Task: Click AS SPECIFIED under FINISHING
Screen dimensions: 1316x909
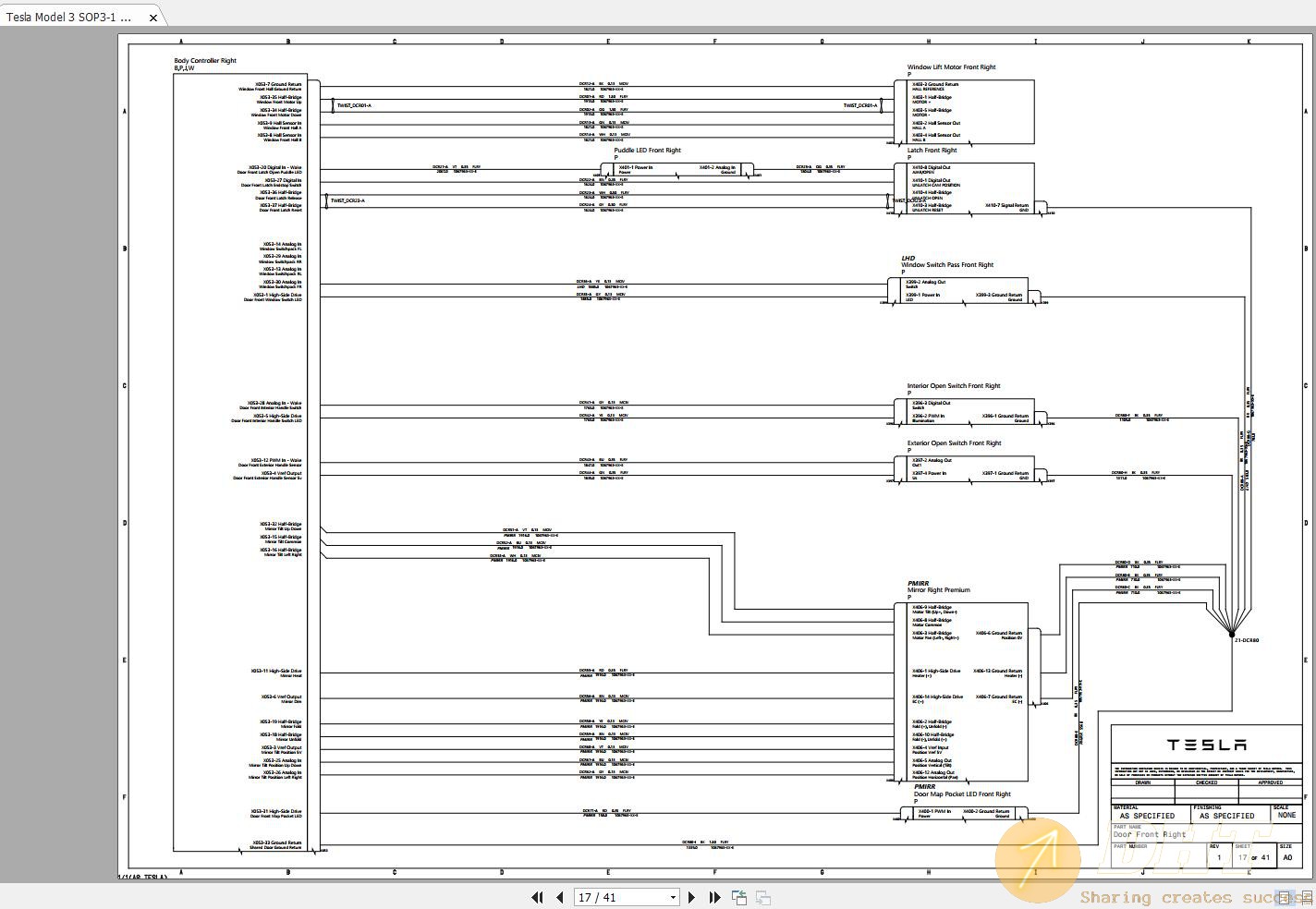Action: tap(1226, 816)
